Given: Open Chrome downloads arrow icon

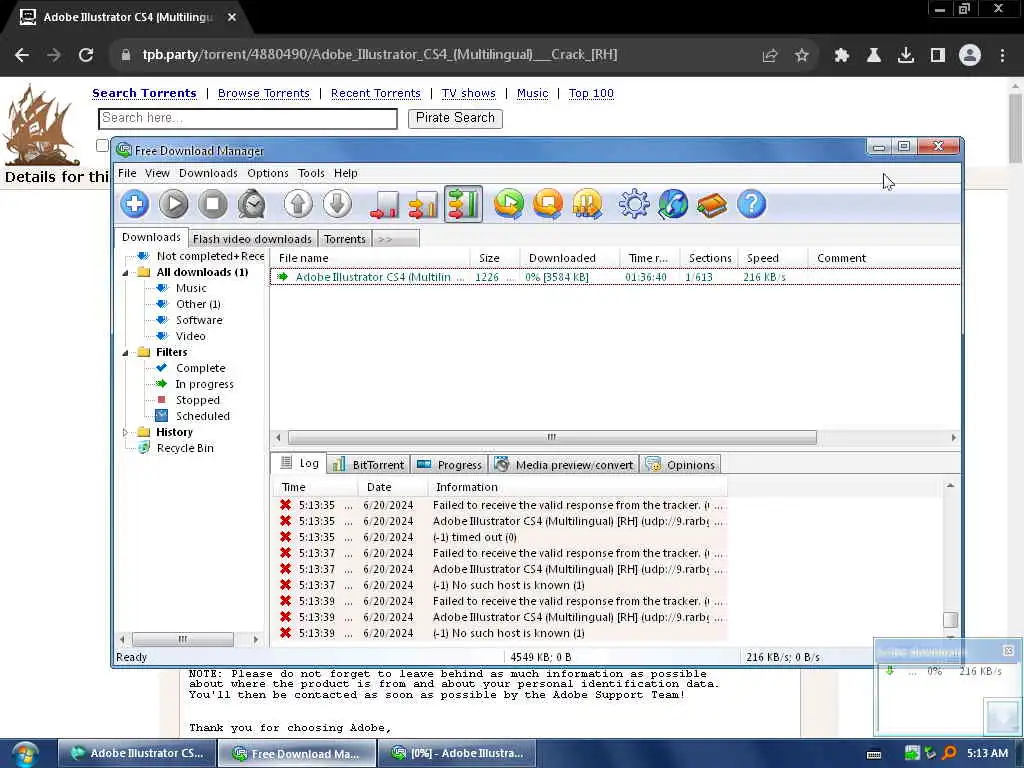Looking at the screenshot, I should (906, 55).
